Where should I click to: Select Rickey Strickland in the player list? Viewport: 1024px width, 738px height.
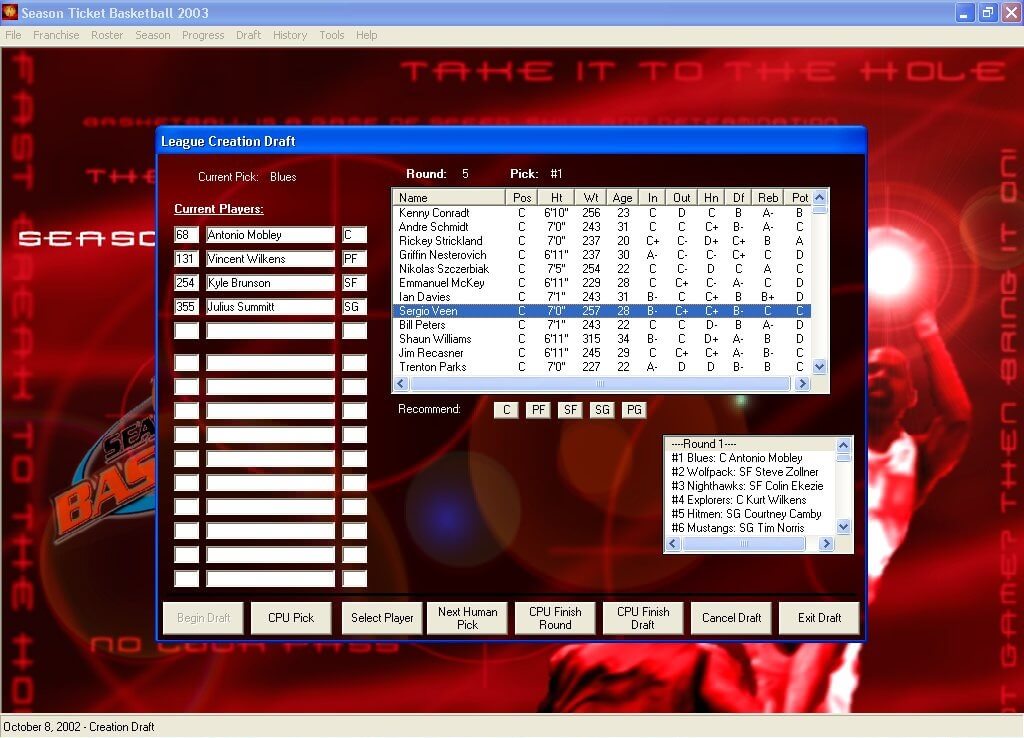point(602,241)
